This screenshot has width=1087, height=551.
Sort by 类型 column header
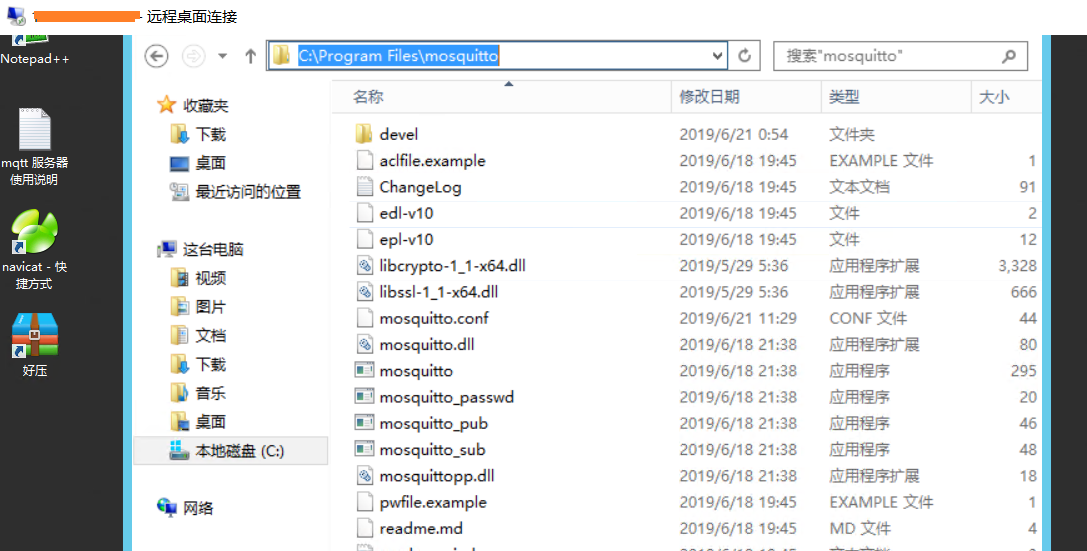click(x=844, y=97)
